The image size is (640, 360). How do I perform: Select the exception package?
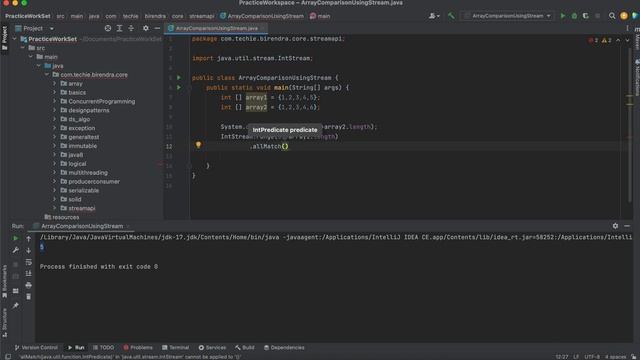click(x=82, y=128)
